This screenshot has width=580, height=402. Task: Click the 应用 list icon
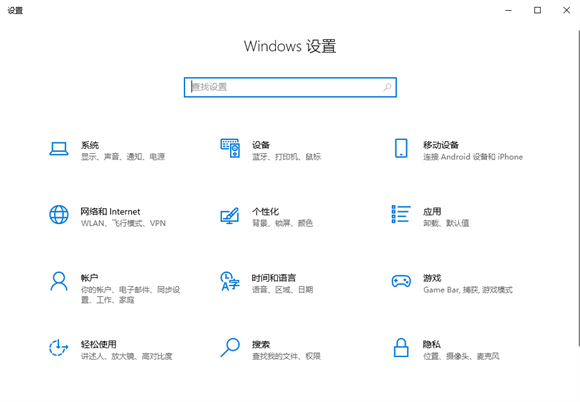pos(401,214)
